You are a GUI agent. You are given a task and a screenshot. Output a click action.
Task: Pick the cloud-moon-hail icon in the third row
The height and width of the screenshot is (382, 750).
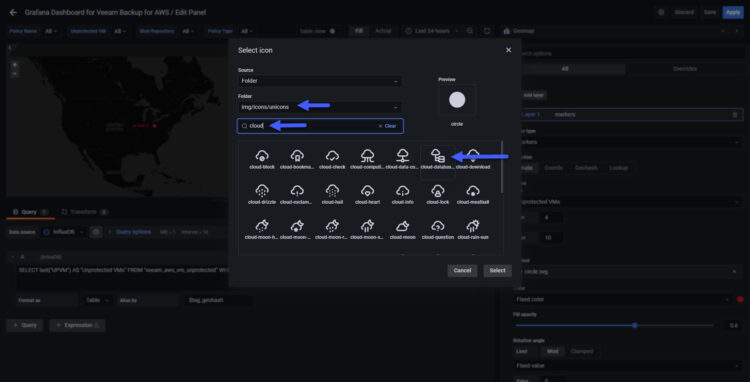(262, 229)
